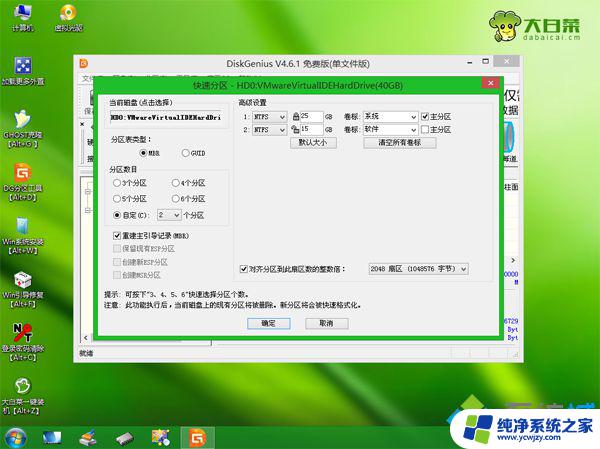Click the drive icon in taskbar

pos(125,438)
